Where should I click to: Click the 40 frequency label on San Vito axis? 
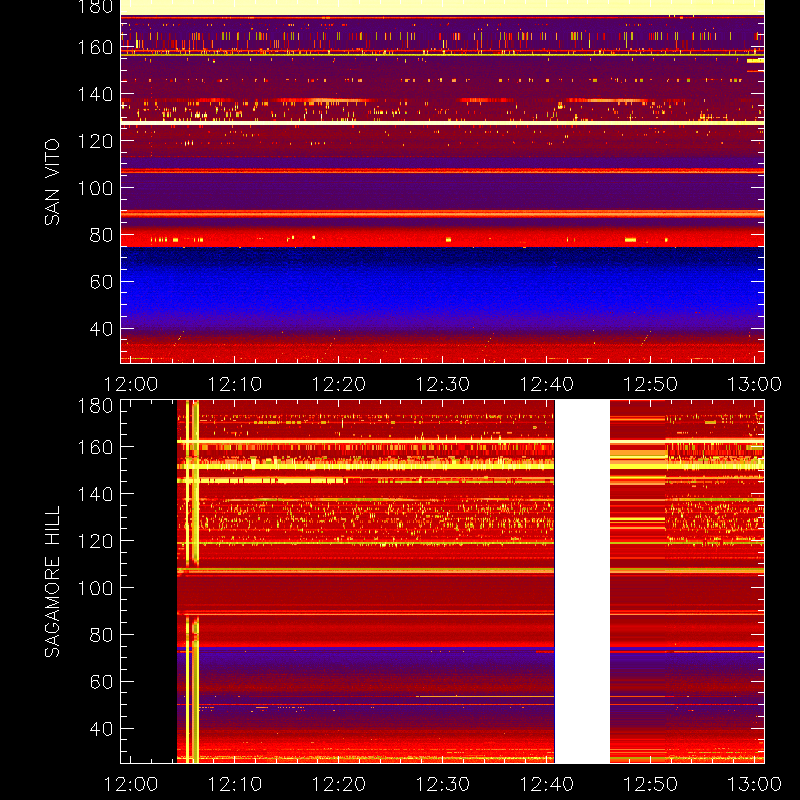101,329
